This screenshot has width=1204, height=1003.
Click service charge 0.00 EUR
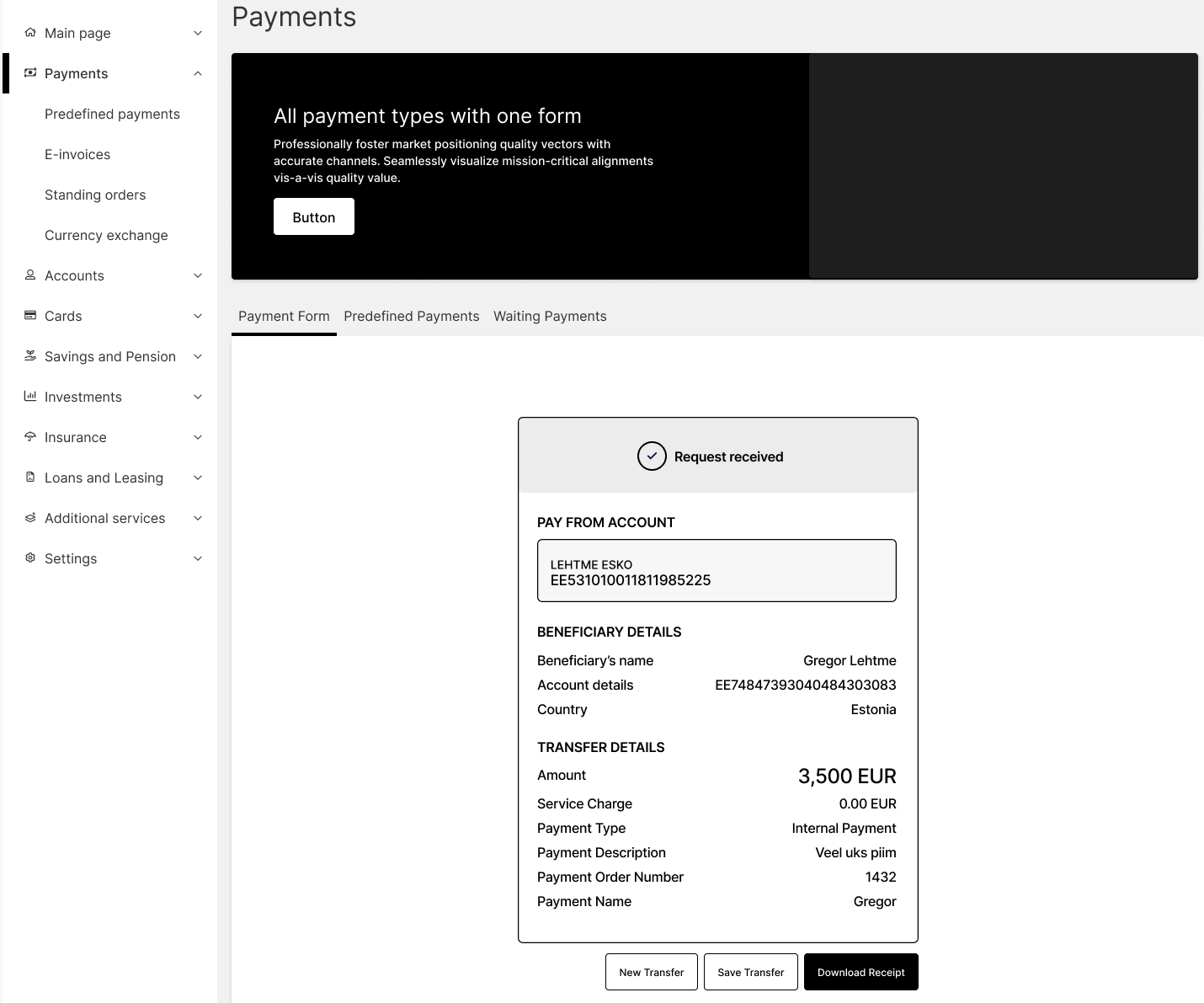(x=867, y=803)
